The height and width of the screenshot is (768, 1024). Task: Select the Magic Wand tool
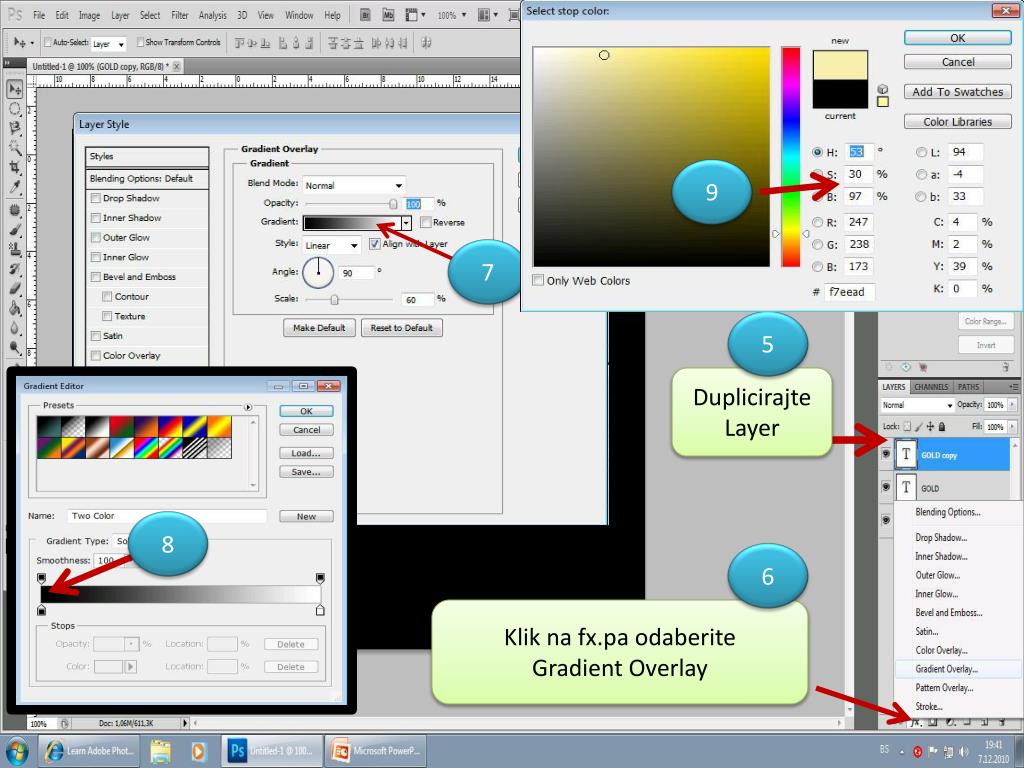tap(14, 148)
